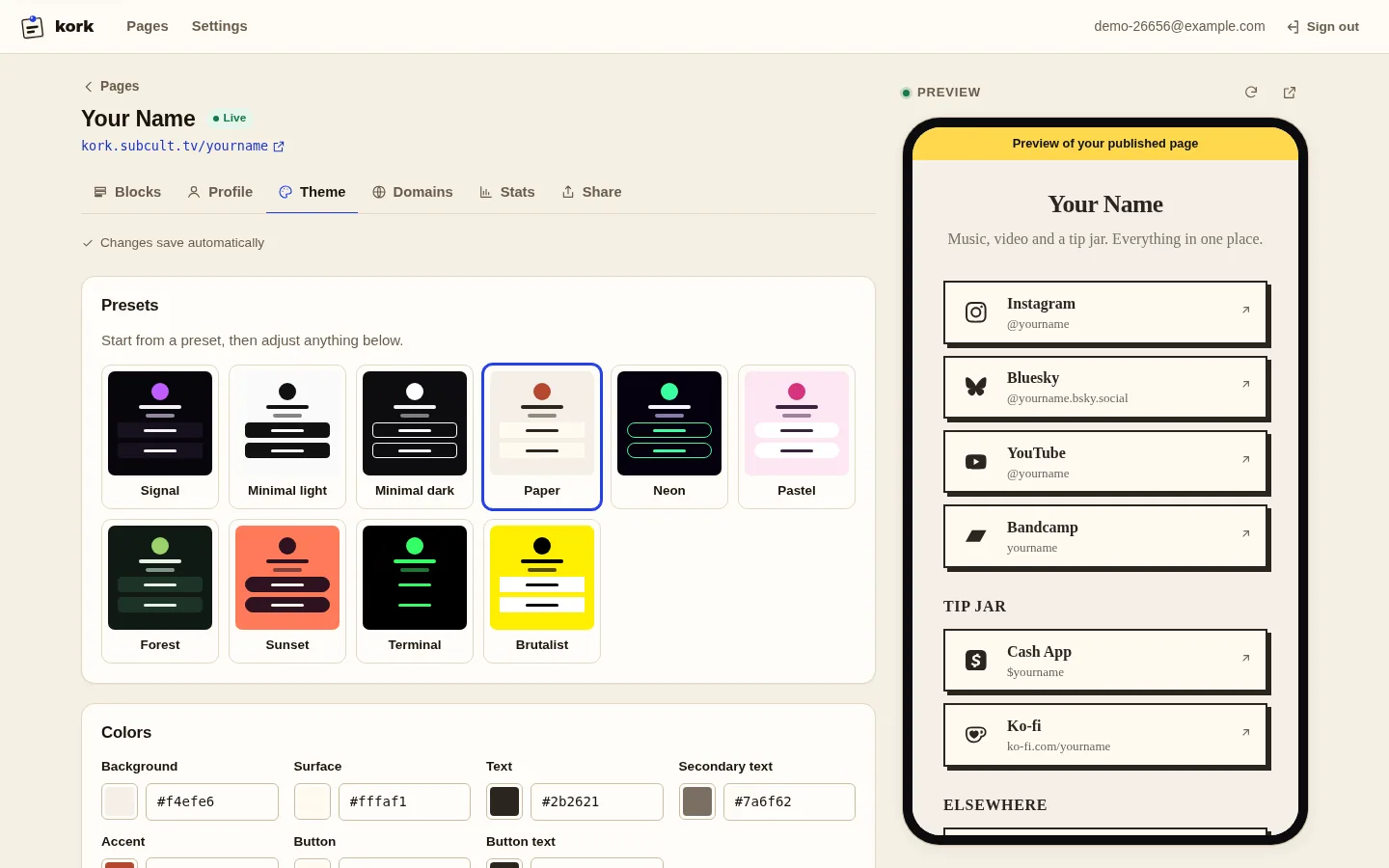
Task: Click the Instagram icon in preview
Action: pos(976,312)
